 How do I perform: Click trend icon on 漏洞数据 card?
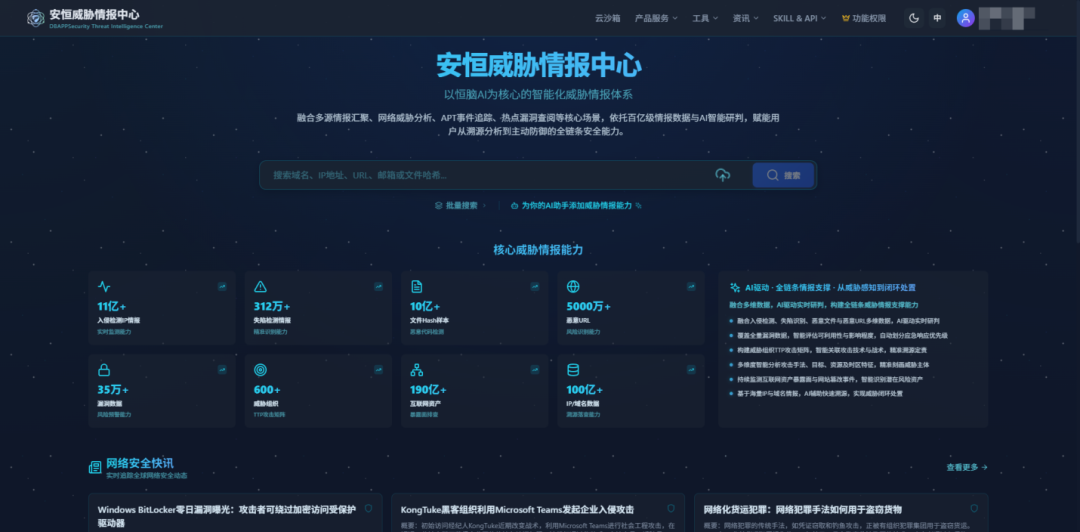(x=222, y=369)
